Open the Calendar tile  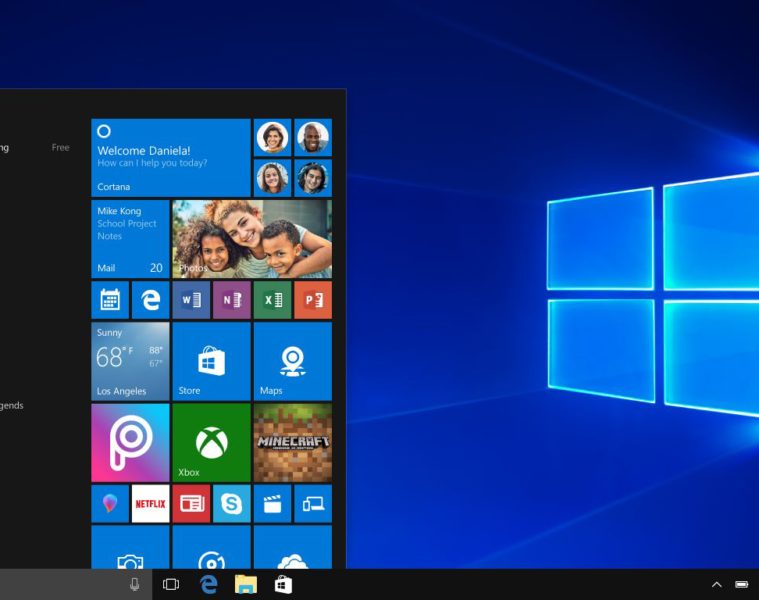pos(110,299)
